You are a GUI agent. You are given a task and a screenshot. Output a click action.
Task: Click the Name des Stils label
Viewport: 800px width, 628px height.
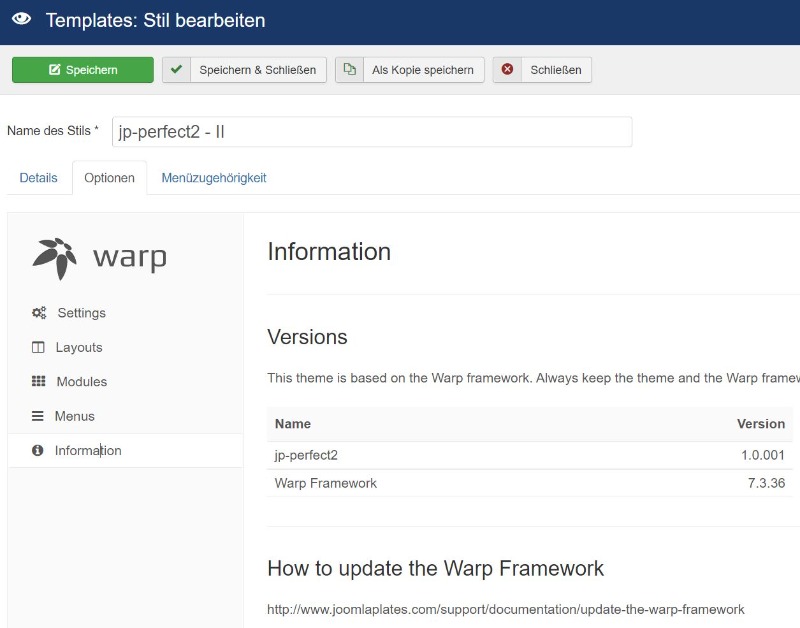click(53, 131)
